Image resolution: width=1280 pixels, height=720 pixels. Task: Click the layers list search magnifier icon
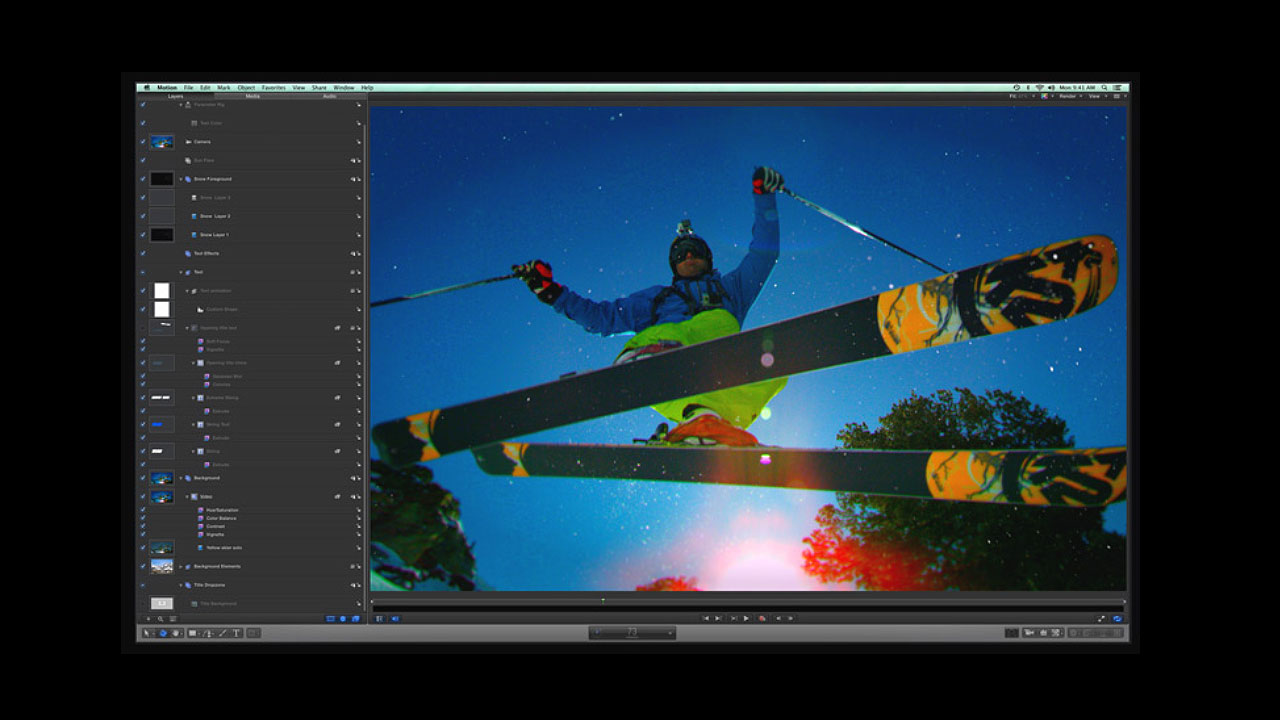pyautogui.click(x=160, y=619)
